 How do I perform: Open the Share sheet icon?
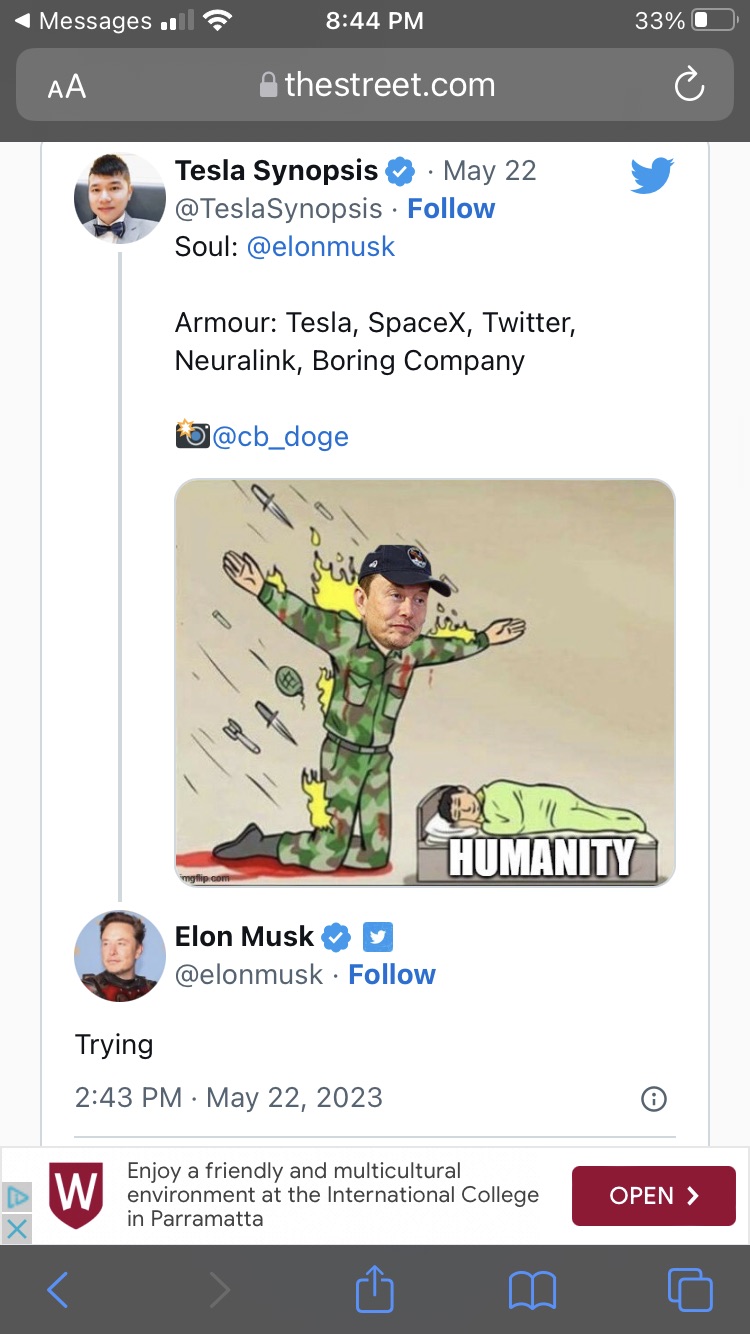point(373,1290)
